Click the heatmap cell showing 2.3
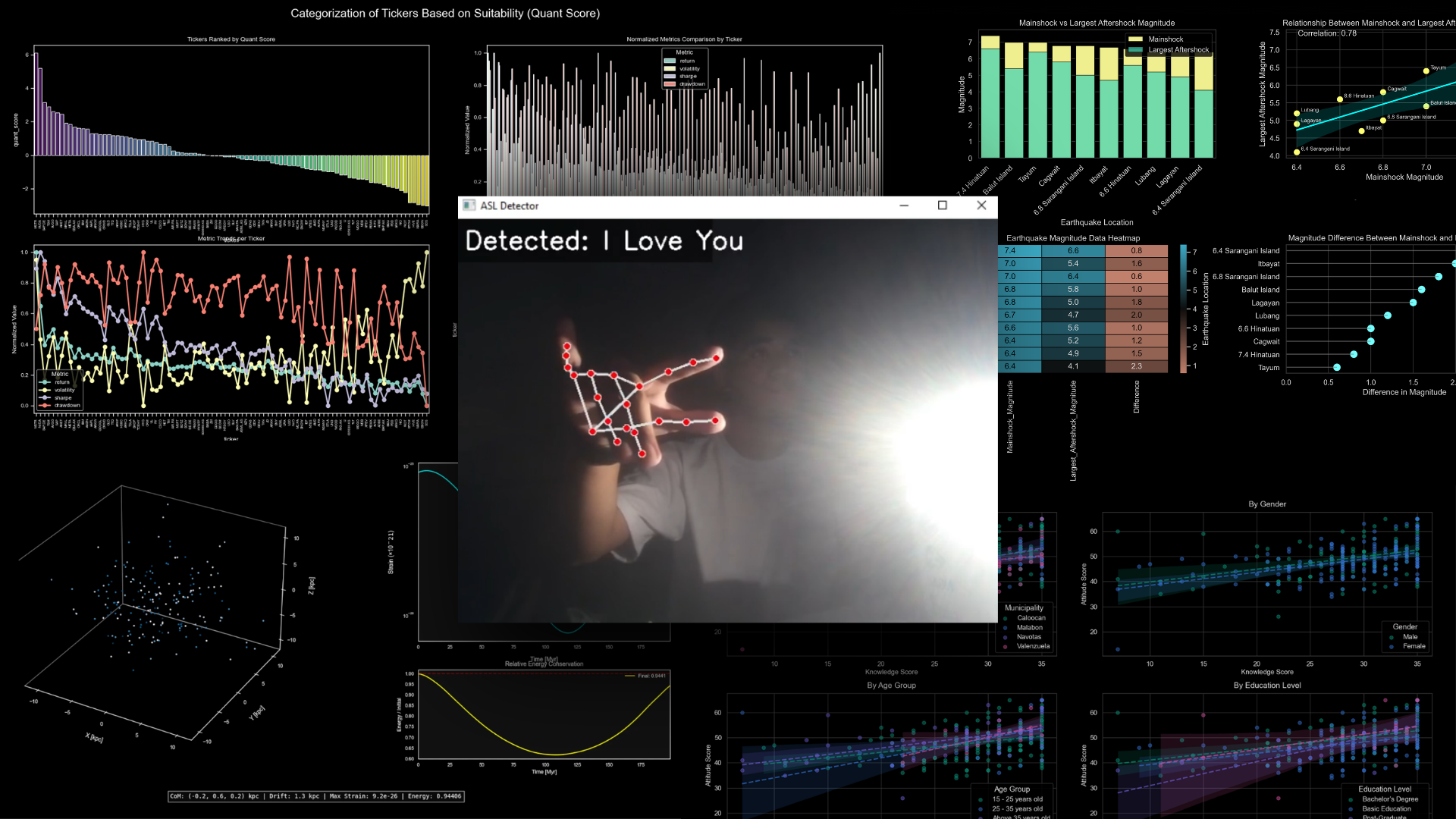 click(x=1137, y=366)
